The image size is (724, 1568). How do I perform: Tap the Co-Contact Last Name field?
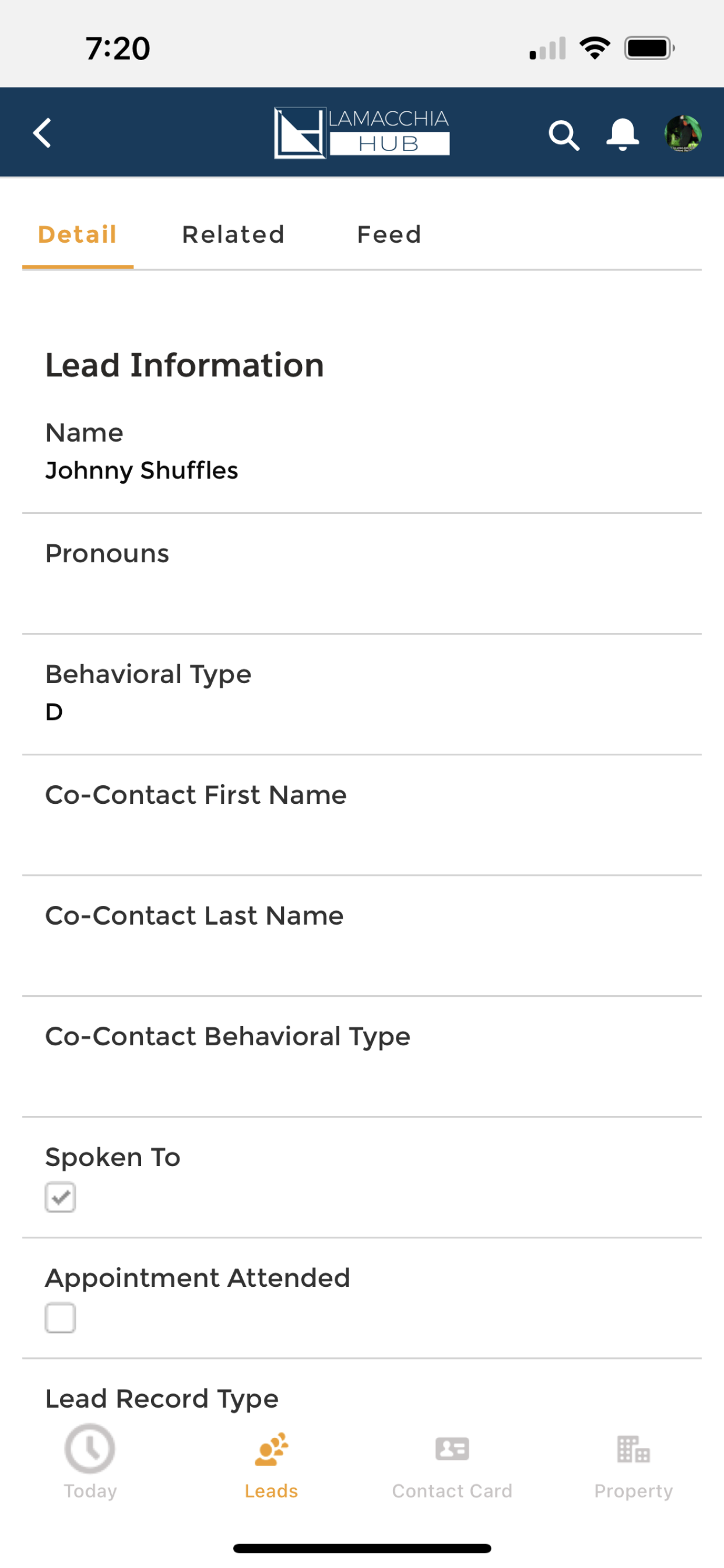tap(362, 936)
